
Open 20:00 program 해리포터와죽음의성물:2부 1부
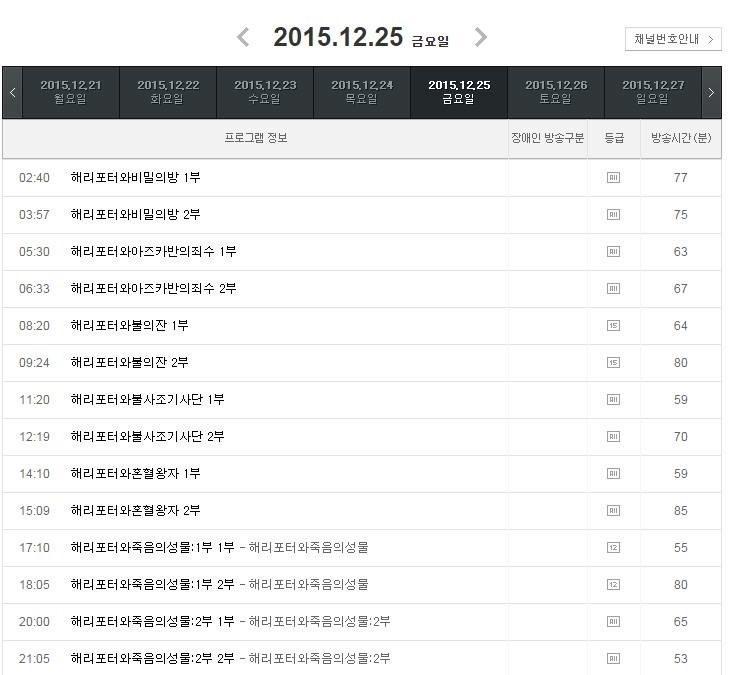coord(152,622)
